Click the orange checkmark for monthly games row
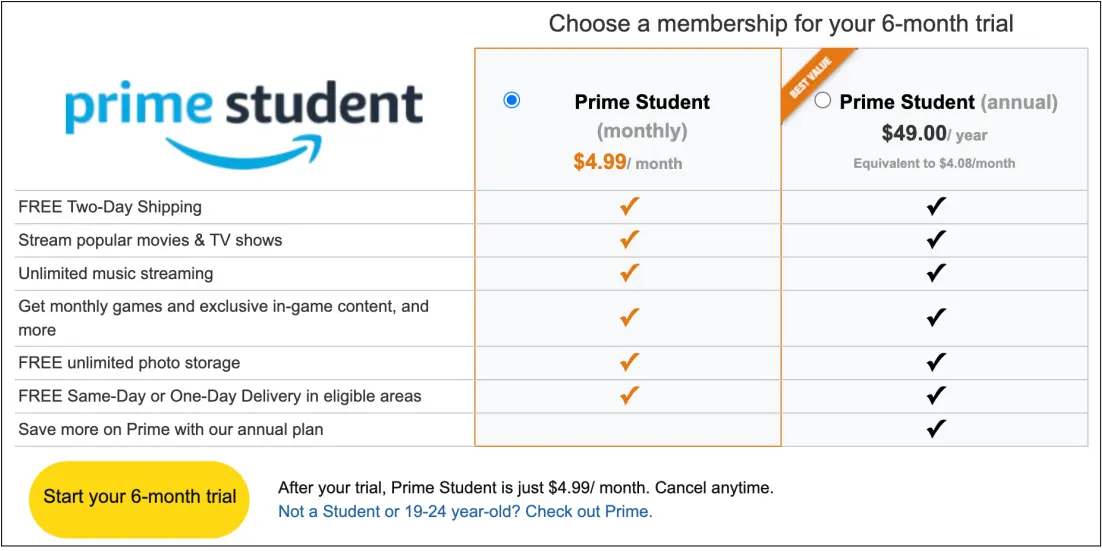Image resolution: width=1102 pixels, height=551 pixels. [x=629, y=318]
